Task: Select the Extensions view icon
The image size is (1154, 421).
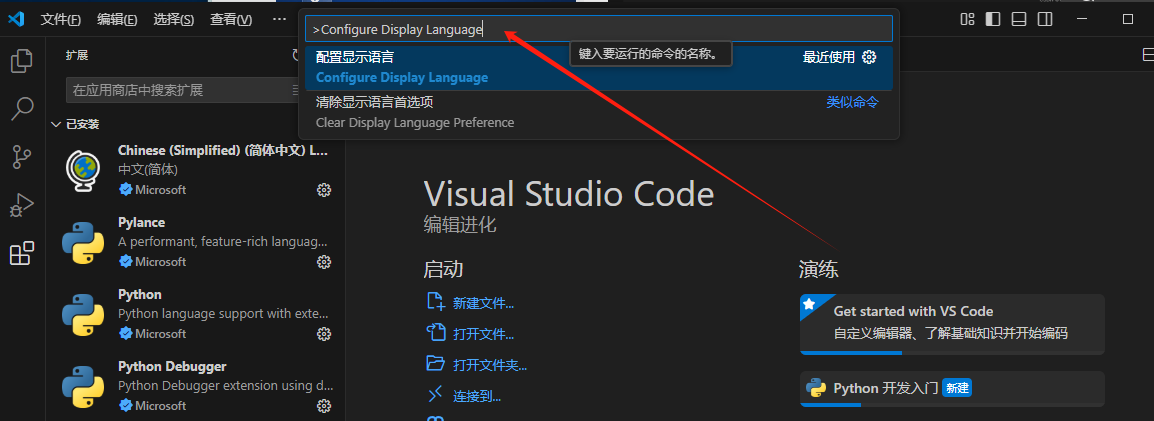Action: pyautogui.click(x=22, y=253)
